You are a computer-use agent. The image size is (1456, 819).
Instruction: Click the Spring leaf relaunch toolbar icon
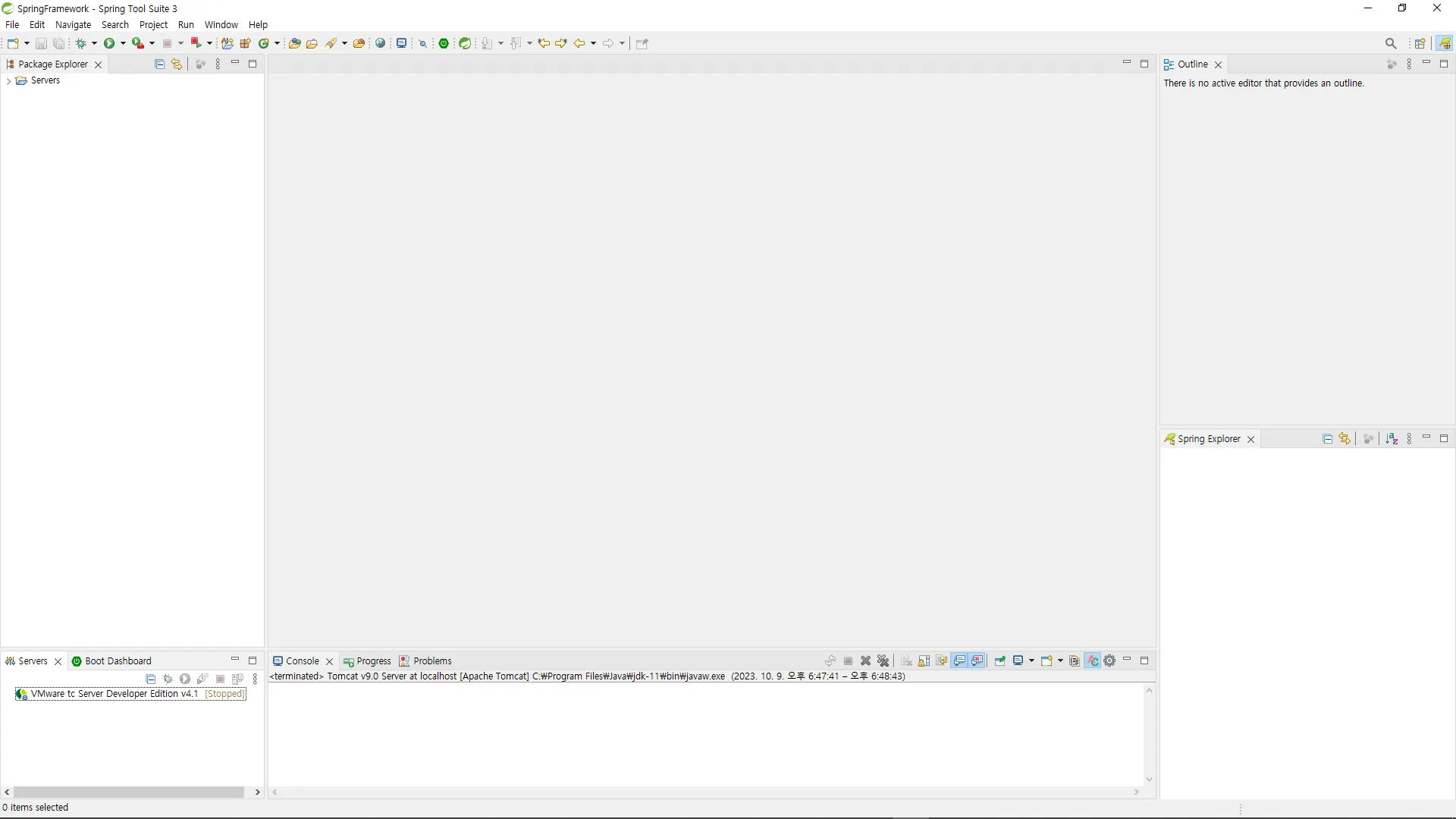[465, 43]
